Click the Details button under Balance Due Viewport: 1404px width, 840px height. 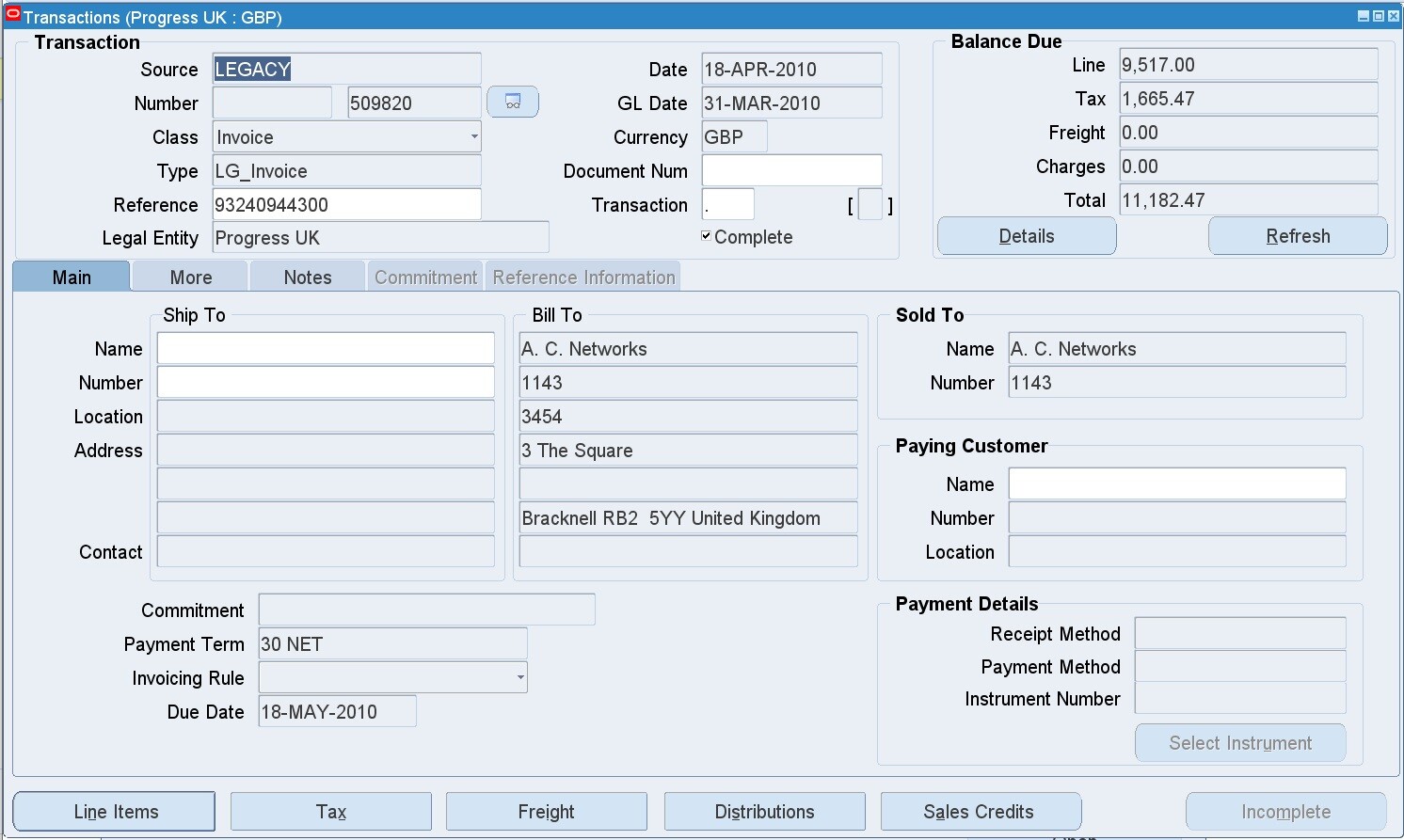[x=1026, y=235]
